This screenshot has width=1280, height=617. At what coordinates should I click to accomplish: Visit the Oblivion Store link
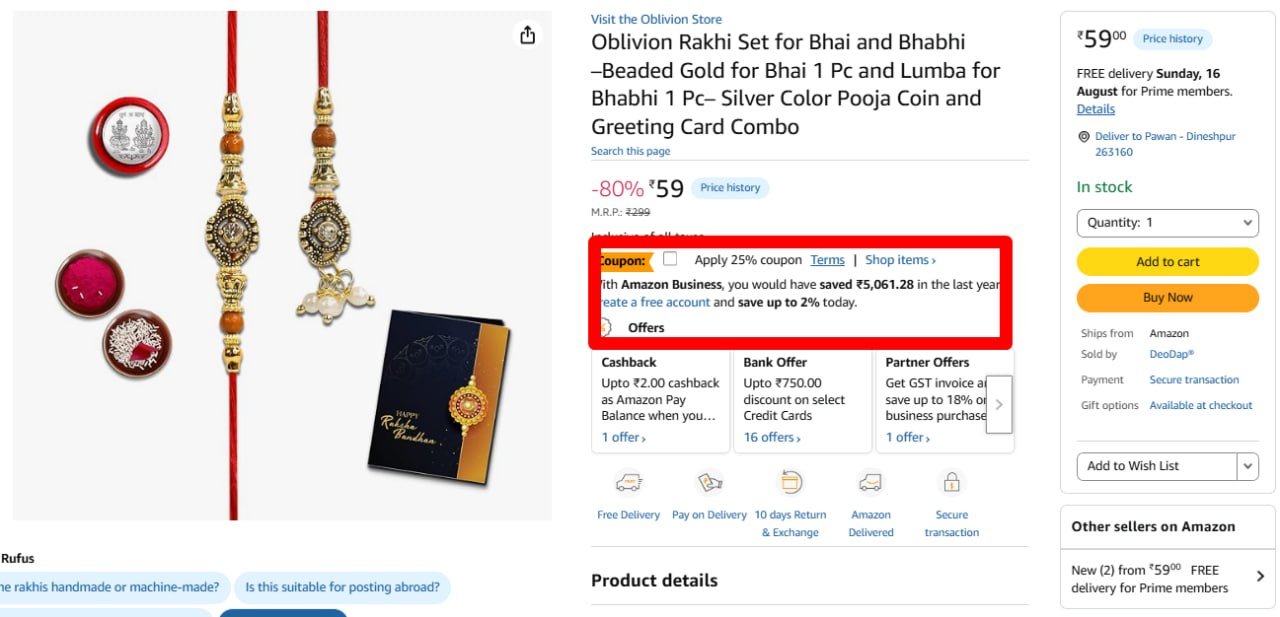(656, 19)
